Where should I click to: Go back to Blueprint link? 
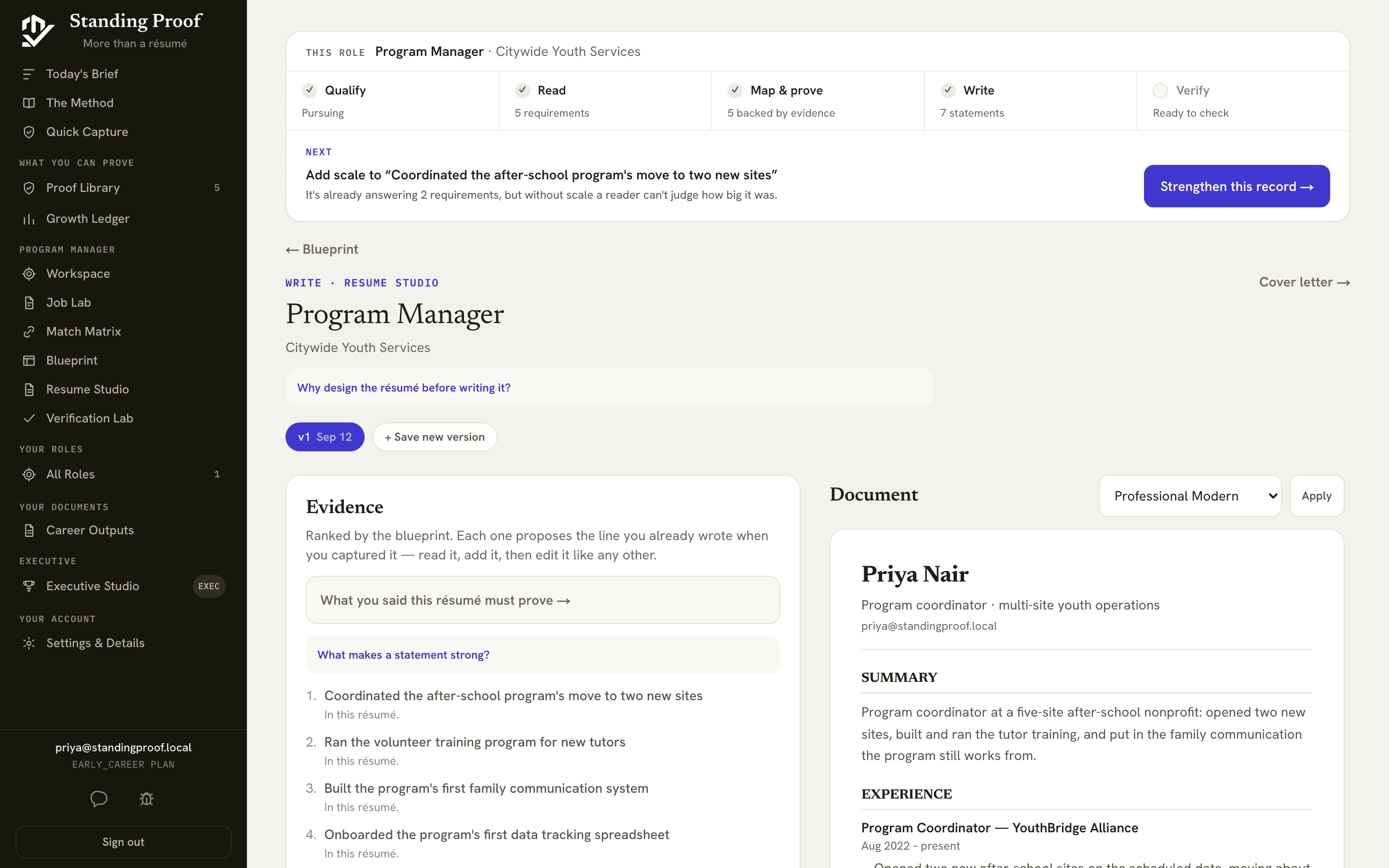click(x=322, y=249)
